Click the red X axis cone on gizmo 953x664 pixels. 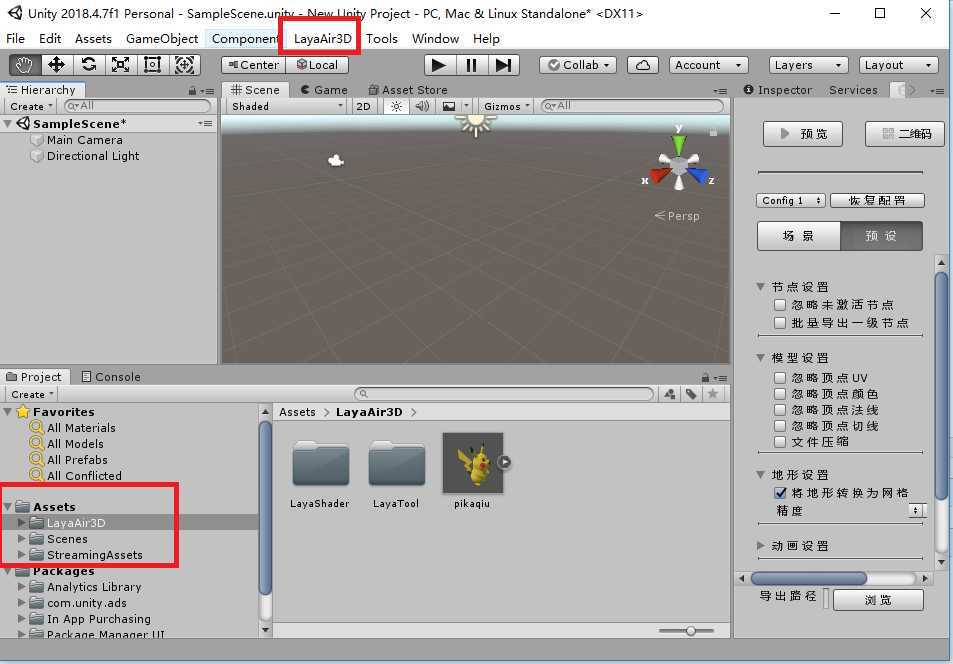(660, 175)
